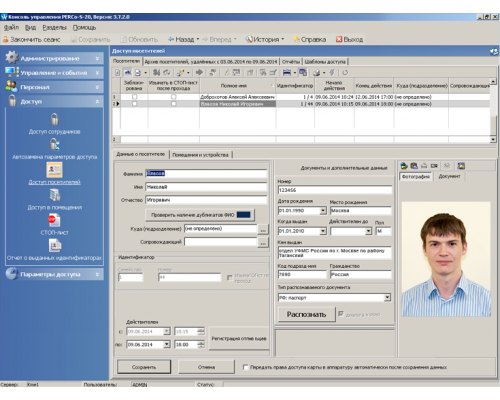Image resolution: width=500 pixels, height=400 pixels.
Task: Click the binoculars search icon in visitors toolbar
Action: click(156, 72)
